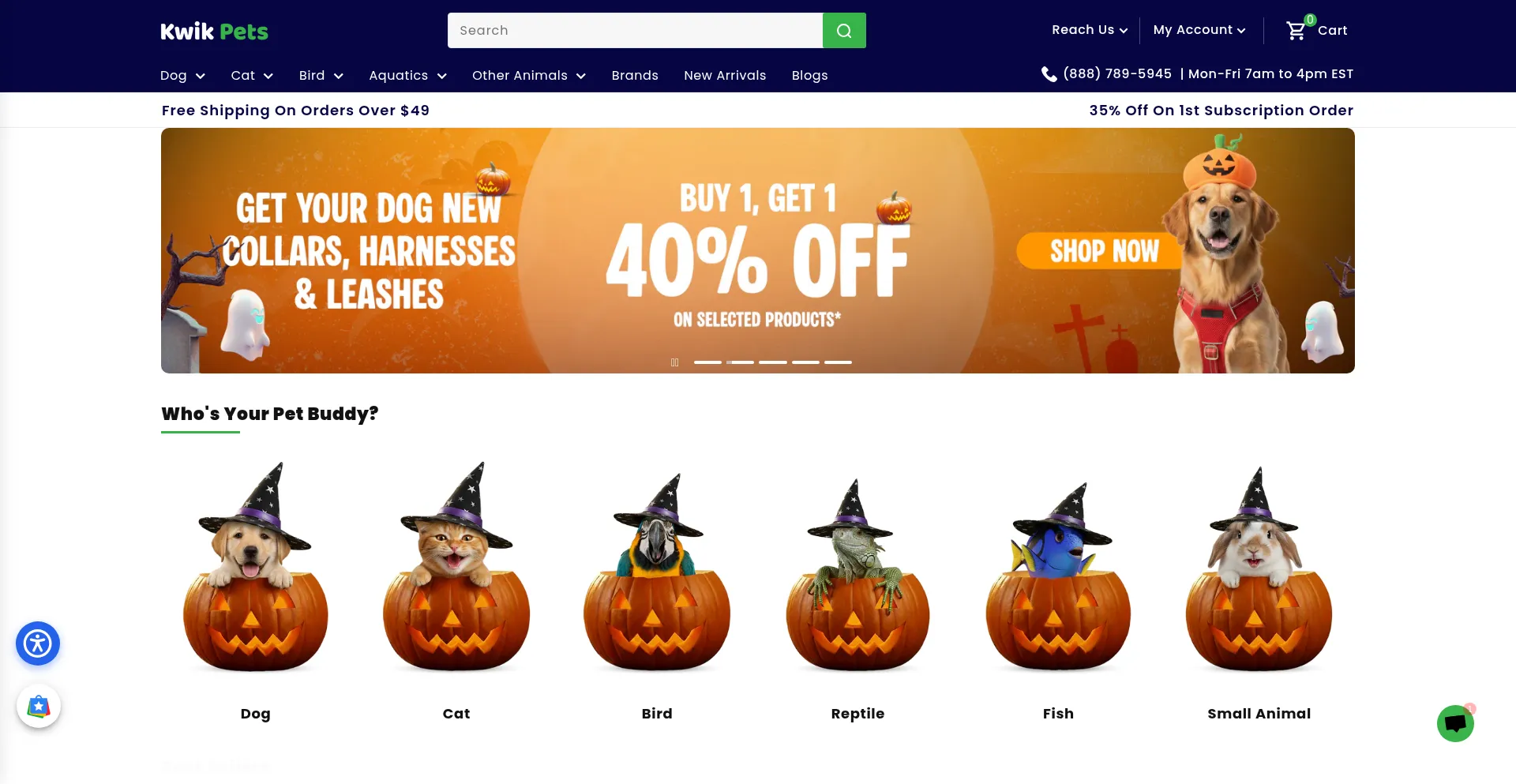Expand the Dog menu dropdown
1516x784 pixels.
(x=182, y=76)
